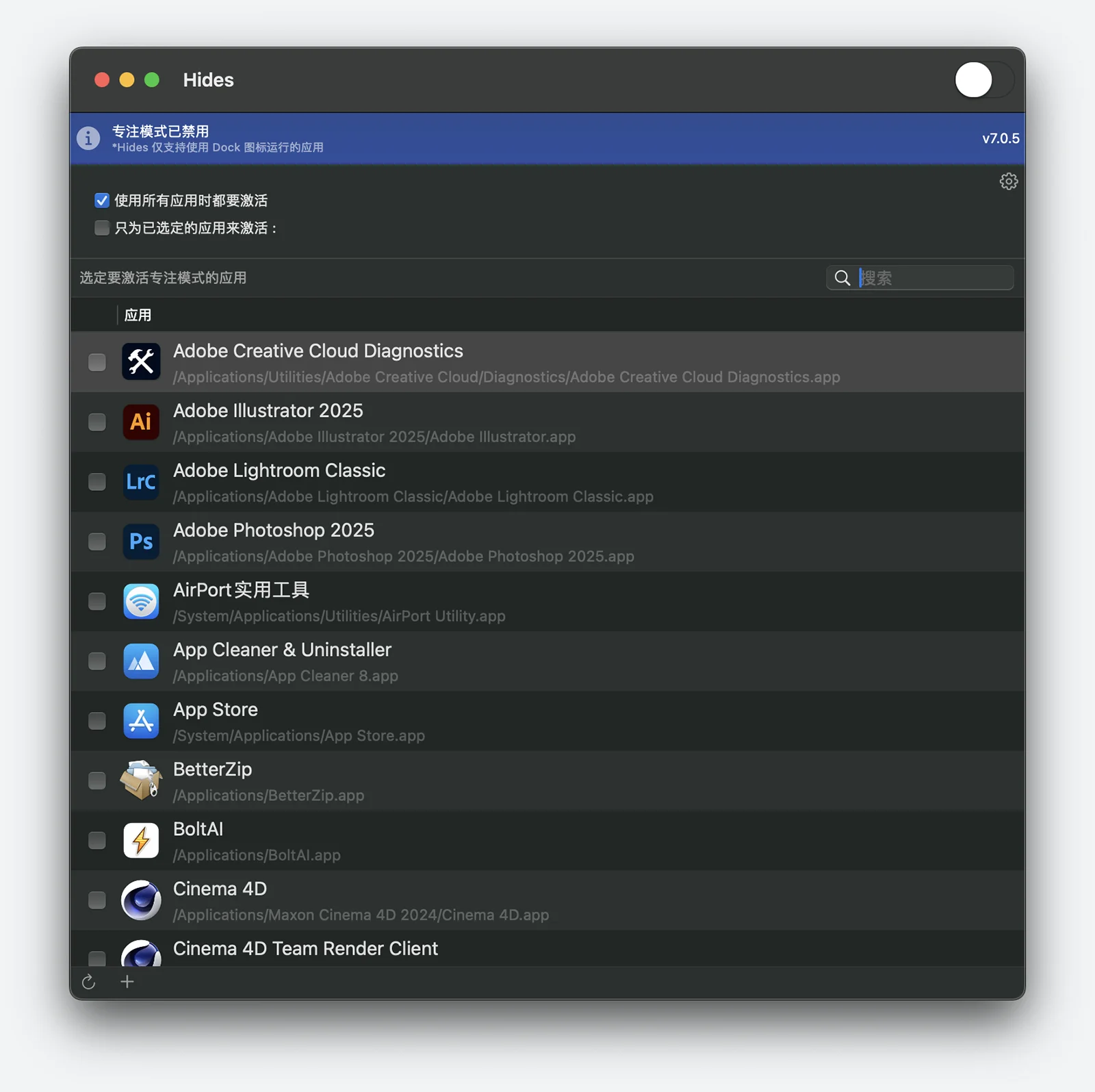
Task: Click path '/Applications/BoltAI.app'
Action: [257, 855]
